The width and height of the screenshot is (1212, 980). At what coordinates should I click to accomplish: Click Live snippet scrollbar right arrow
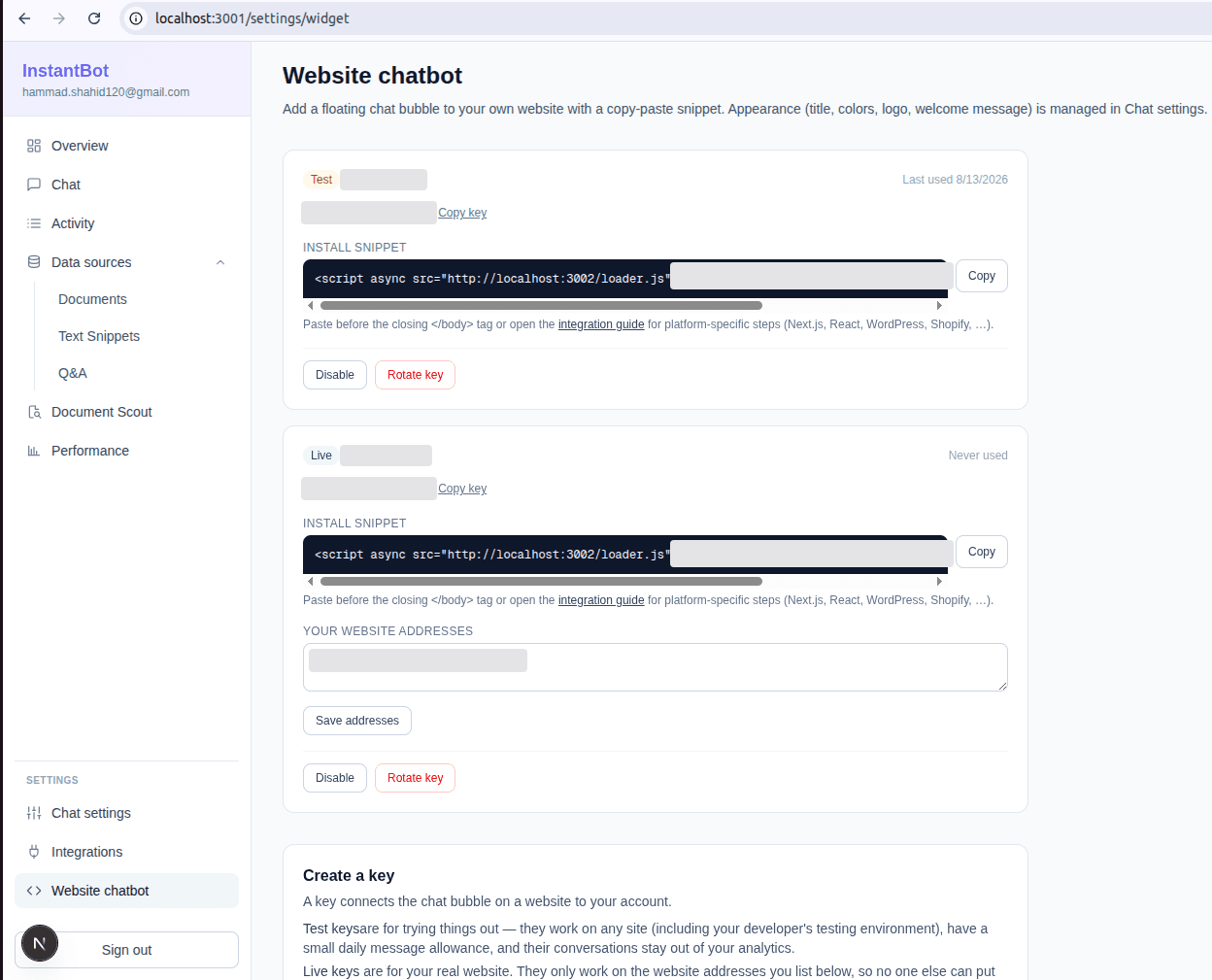[939, 581]
